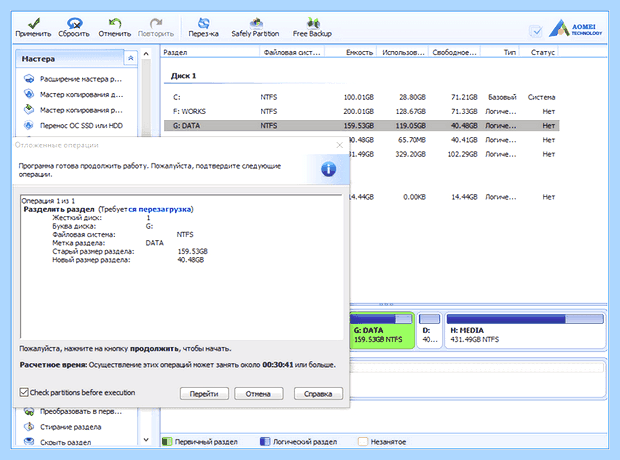Sort by Емкость column header

tap(350, 52)
